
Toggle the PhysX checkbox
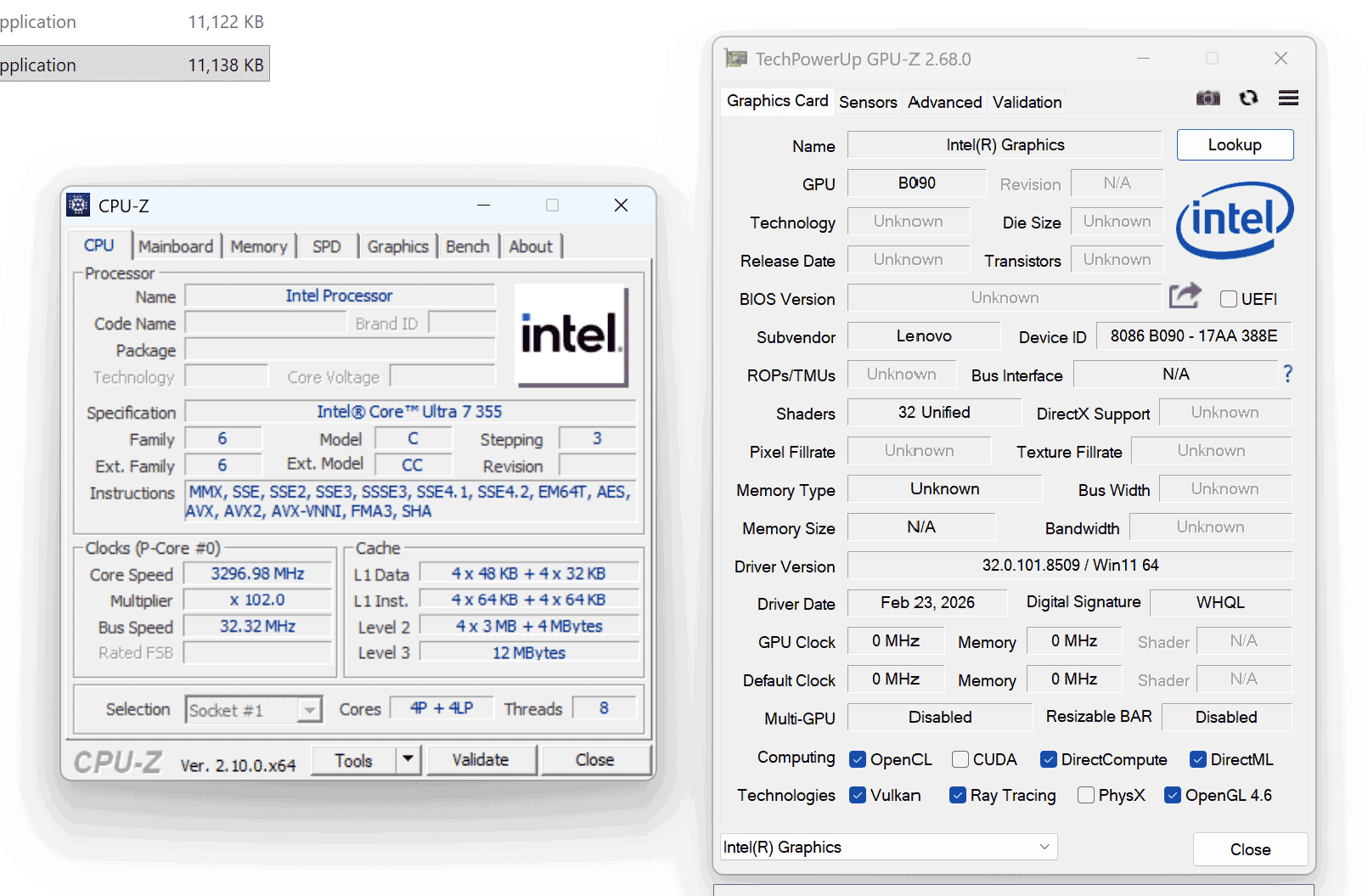pos(1085,795)
